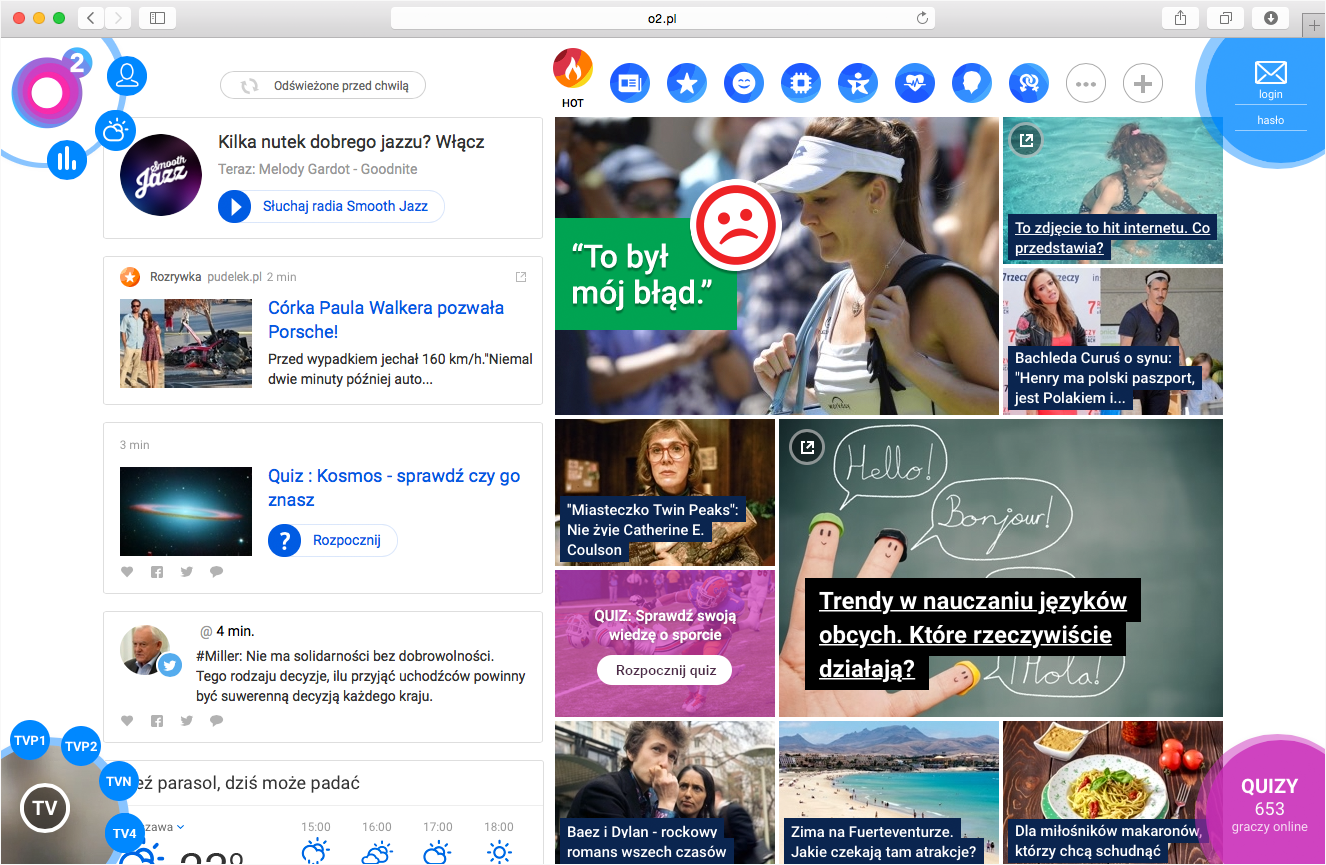Viewport: 1326px width, 865px height.
Task: Open the user profile bubble icon
Action: pyautogui.click(x=127, y=76)
